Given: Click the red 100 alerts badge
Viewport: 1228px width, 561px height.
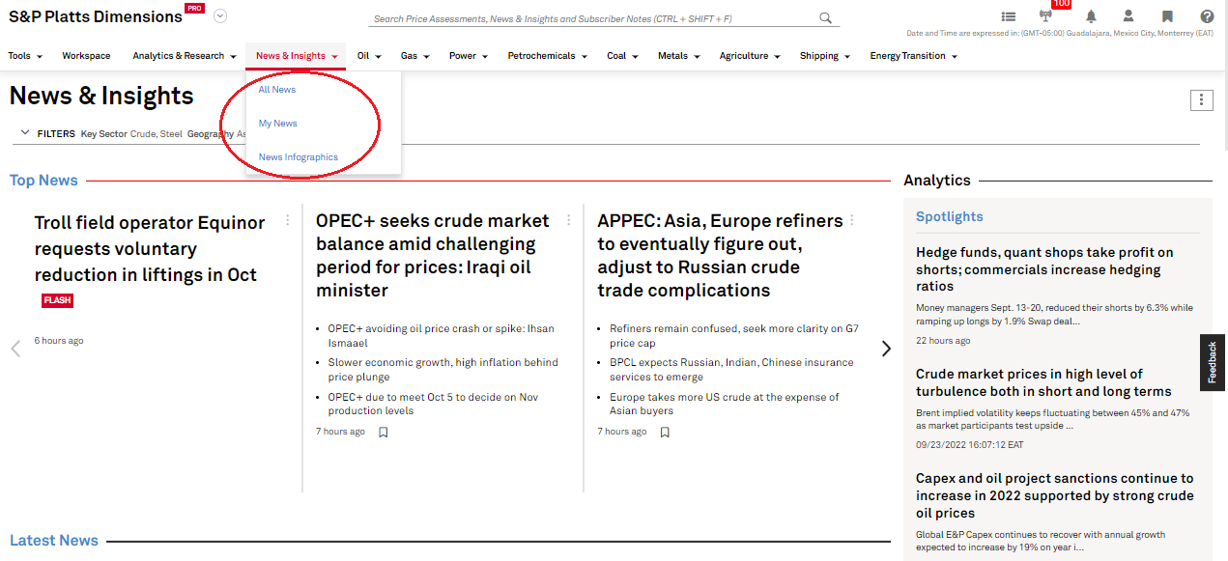Looking at the screenshot, I should click(1061, 4).
